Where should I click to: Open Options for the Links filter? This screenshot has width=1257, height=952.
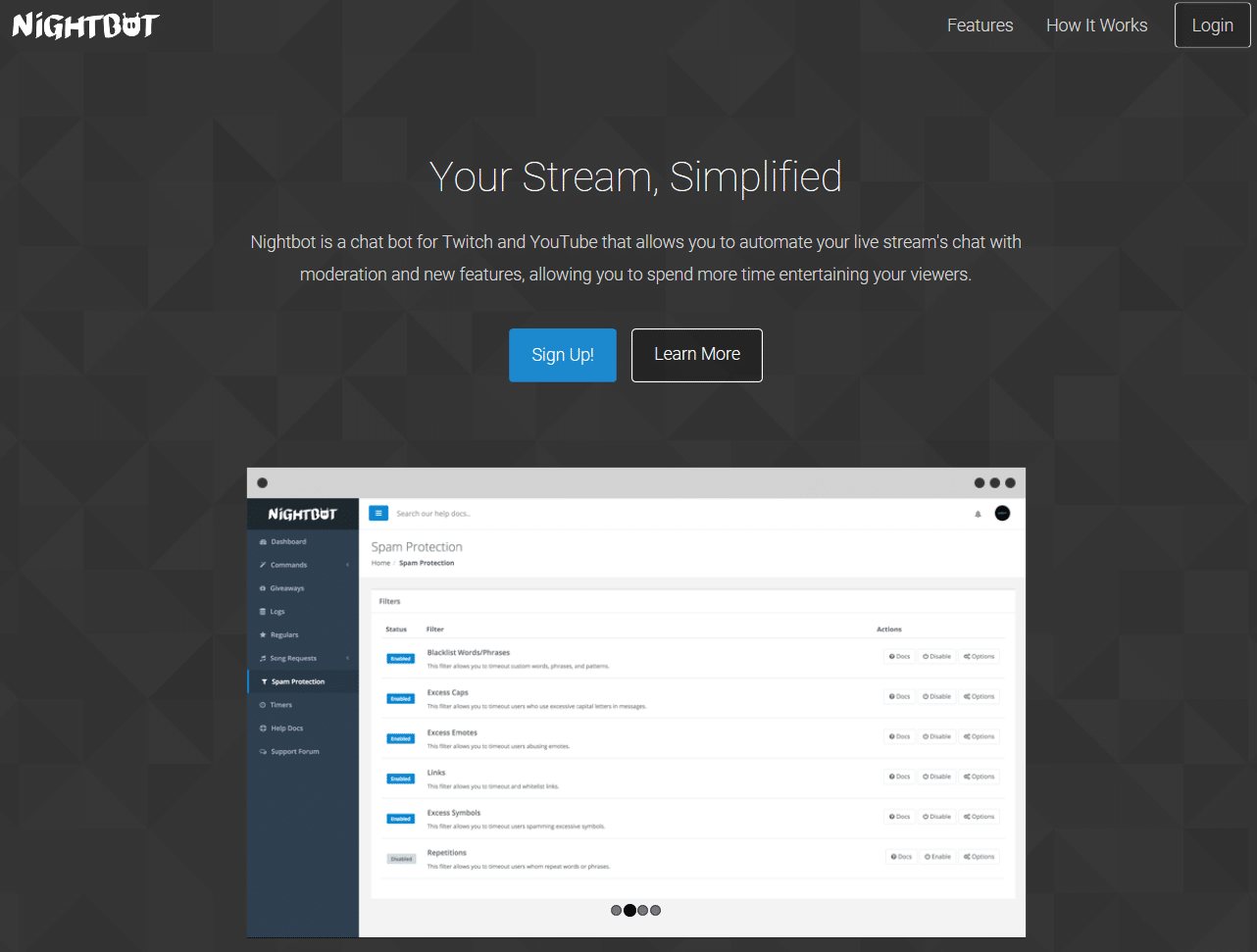[x=979, y=777]
